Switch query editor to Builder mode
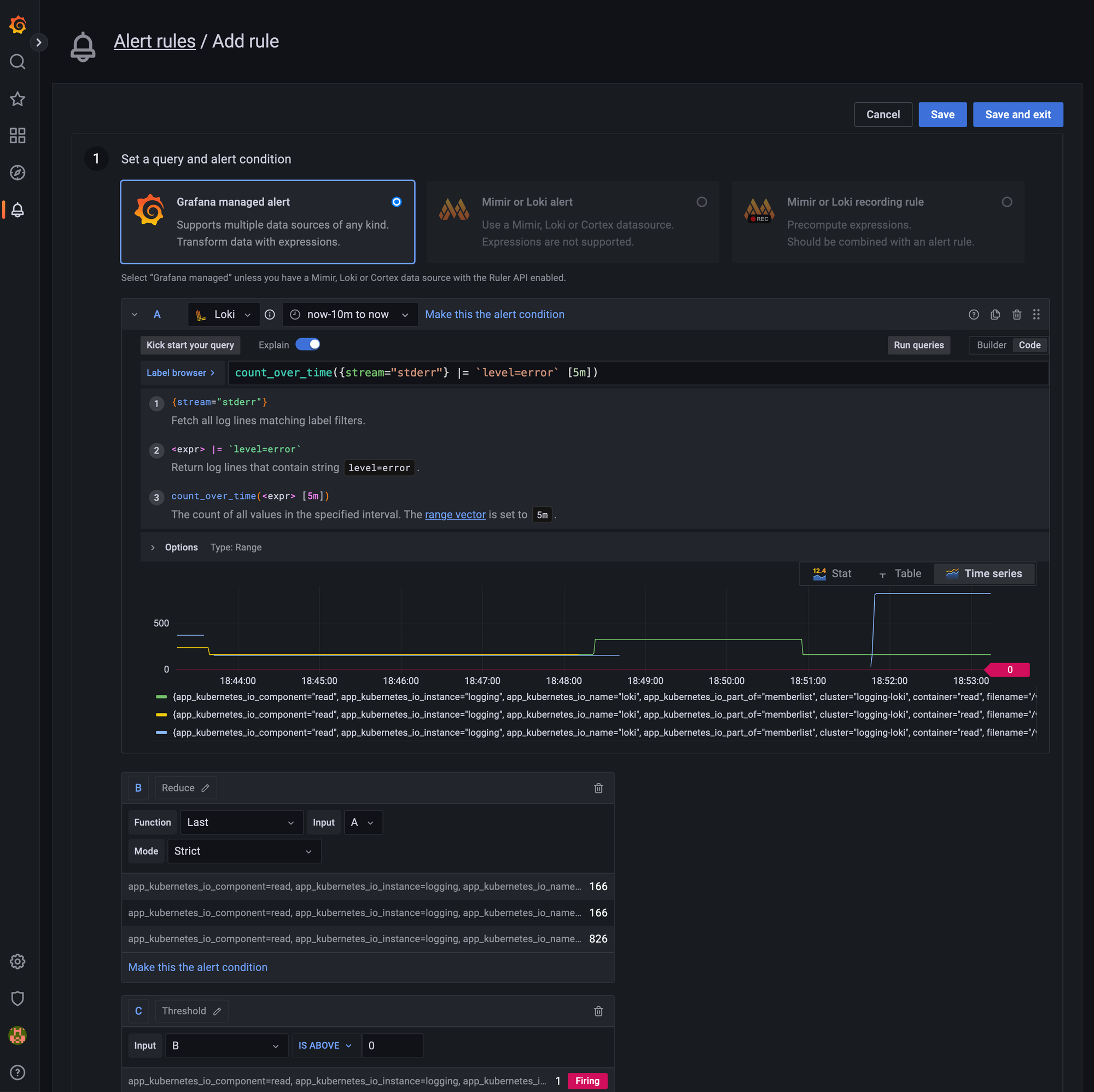Screen dimensions: 1094x1092 [x=992, y=345]
